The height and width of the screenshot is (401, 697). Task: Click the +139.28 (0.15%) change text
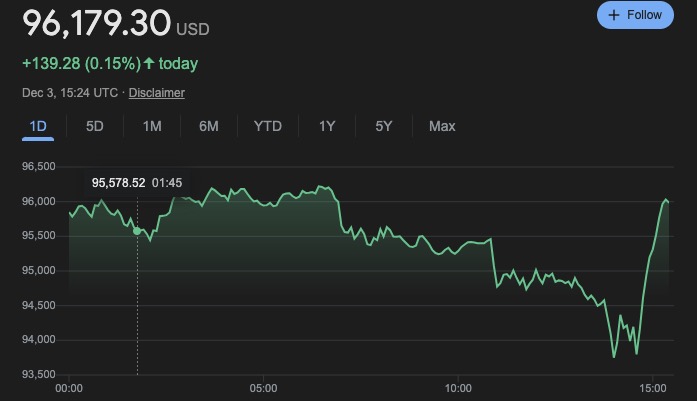(82, 64)
